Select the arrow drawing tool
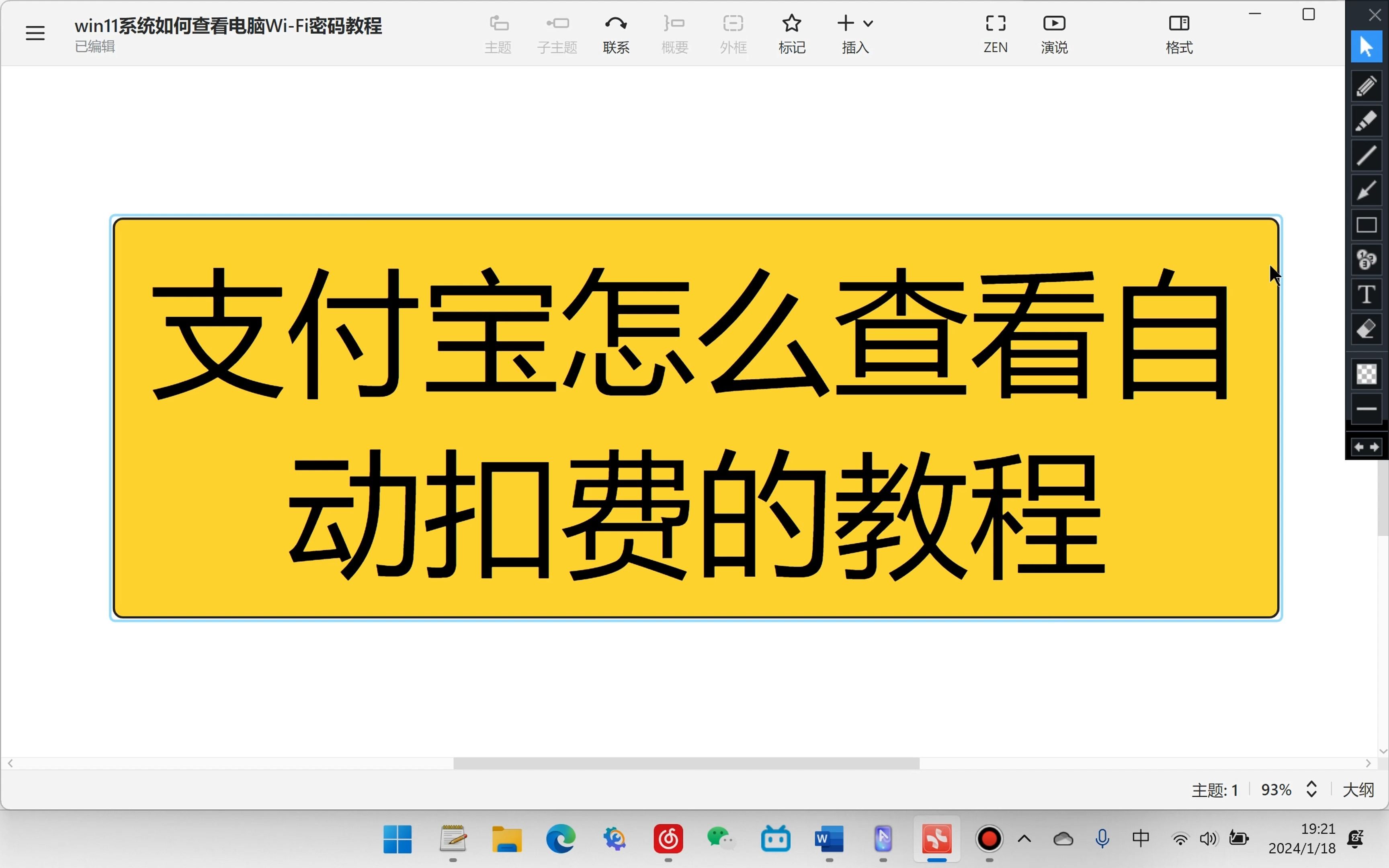The width and height of the screenshot is (1389, 868). click(x=1366, y=190)
